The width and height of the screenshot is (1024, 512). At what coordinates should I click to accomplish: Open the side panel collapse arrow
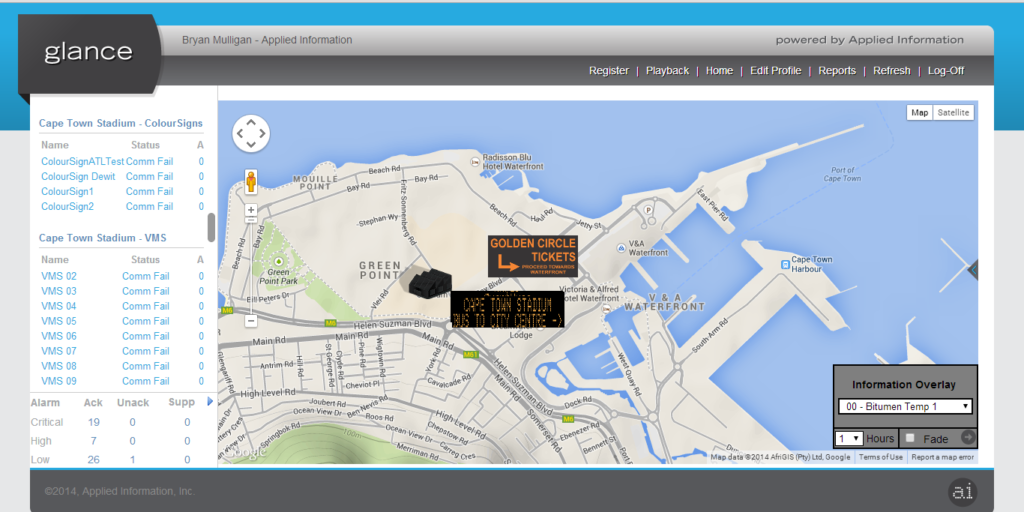tap(973, 269)
